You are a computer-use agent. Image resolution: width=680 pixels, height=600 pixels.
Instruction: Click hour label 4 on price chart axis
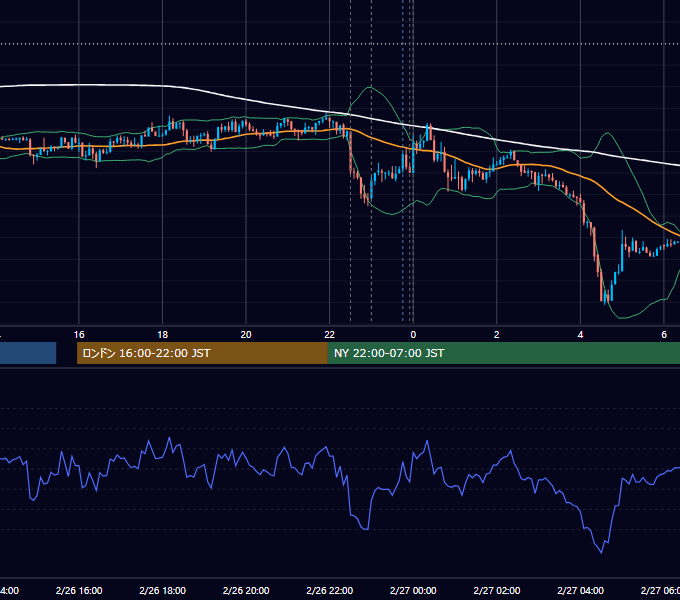[580, 335]
